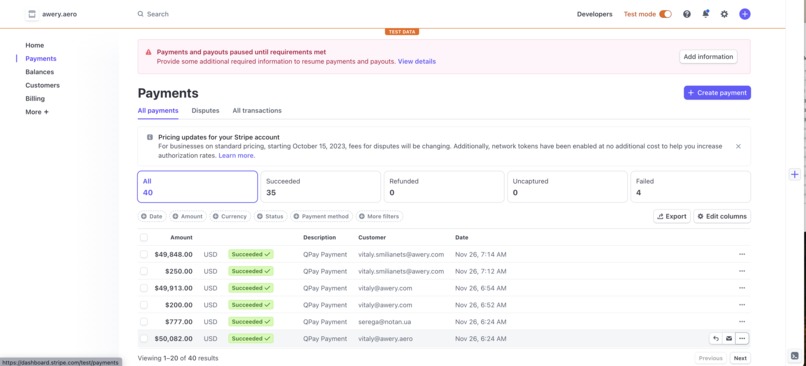Click the Date column header
Image resolution: width=806 pixels, height=366 pixels.
462,237
